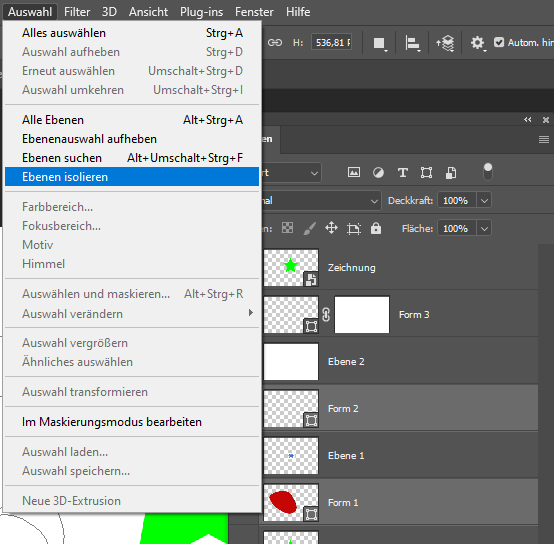Screen dimensions: 554x544
Task: Edit the Deckkraft opacity value
Action: click(x=456, y=201)
